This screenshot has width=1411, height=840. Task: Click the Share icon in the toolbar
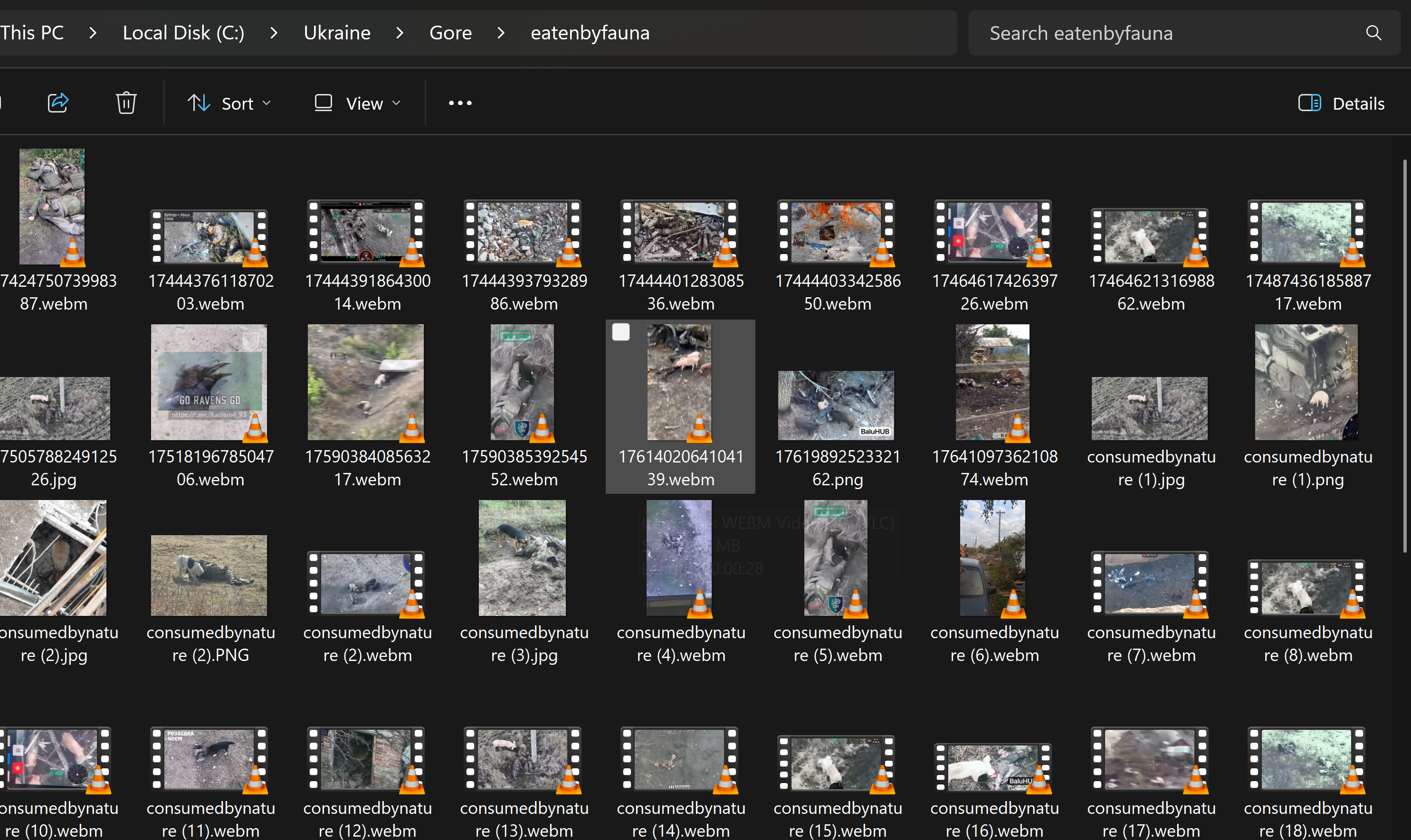[x=58, y=103]
